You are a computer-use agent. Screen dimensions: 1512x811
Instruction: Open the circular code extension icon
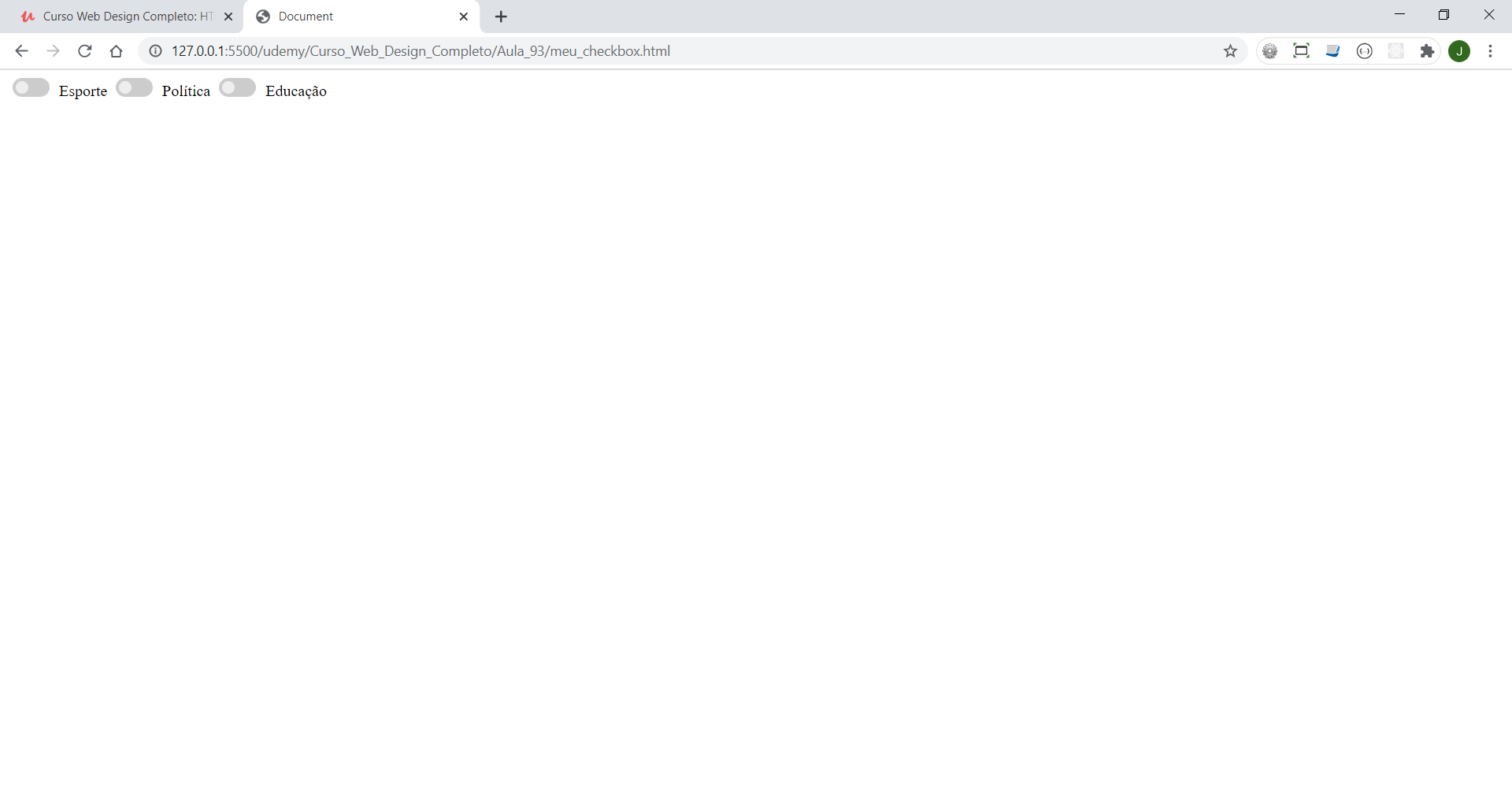click(x=1364, y=51)
